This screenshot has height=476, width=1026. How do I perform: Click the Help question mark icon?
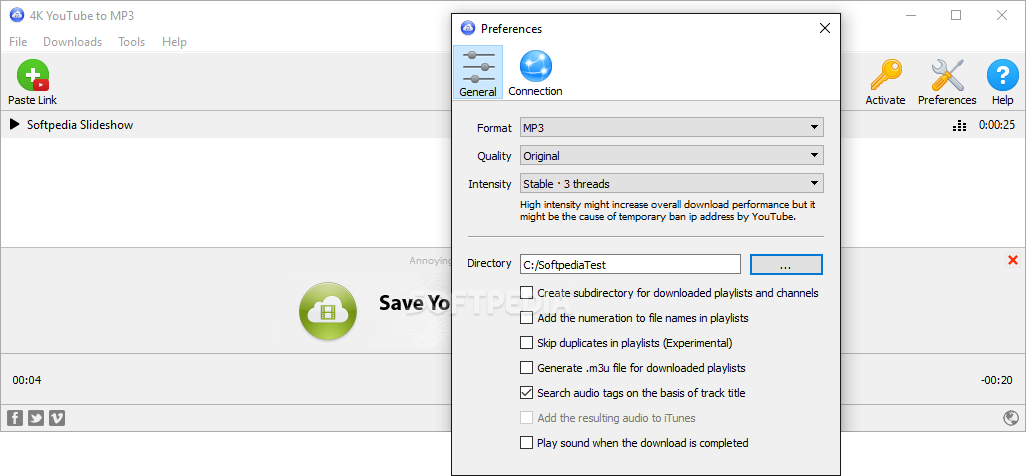click(x=1002, y=75)
